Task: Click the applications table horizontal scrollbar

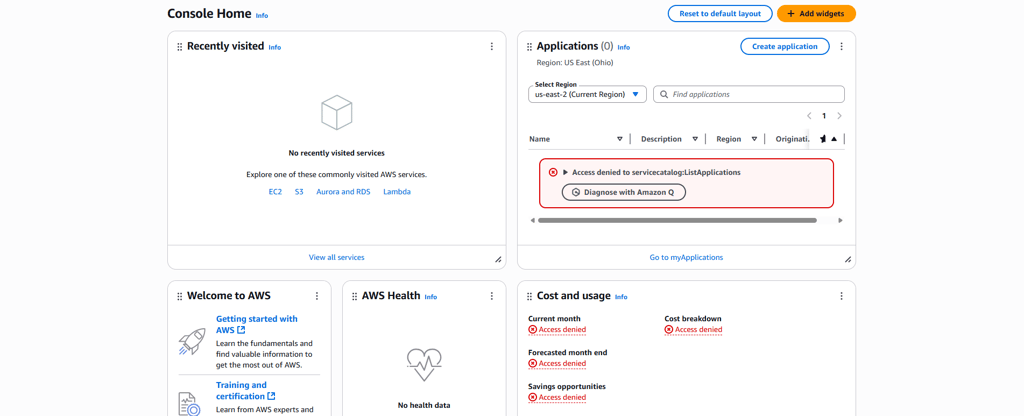Action: click(677, 221)
